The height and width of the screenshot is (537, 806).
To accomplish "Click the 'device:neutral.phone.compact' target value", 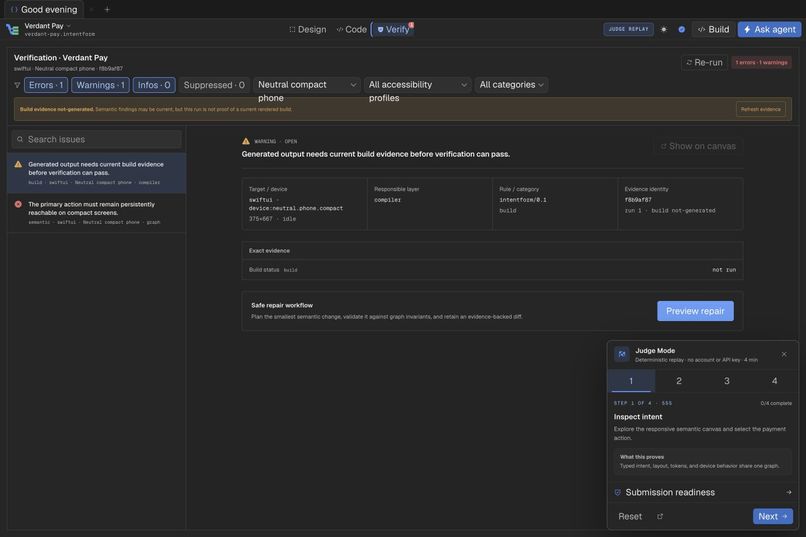I will (x=296, y=209).
